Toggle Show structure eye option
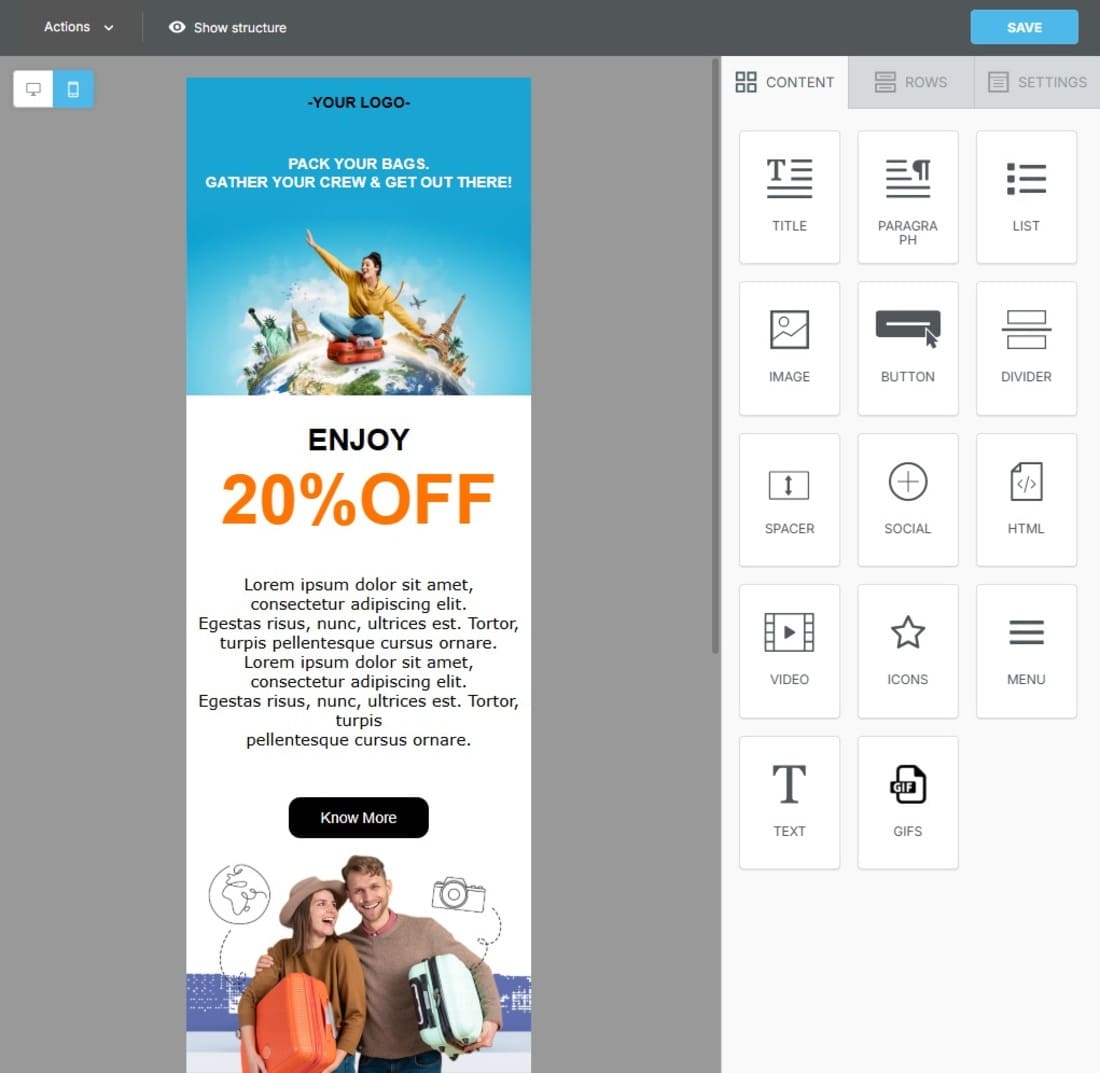This screenshot has width=1100, height=1073. (228, 28)
